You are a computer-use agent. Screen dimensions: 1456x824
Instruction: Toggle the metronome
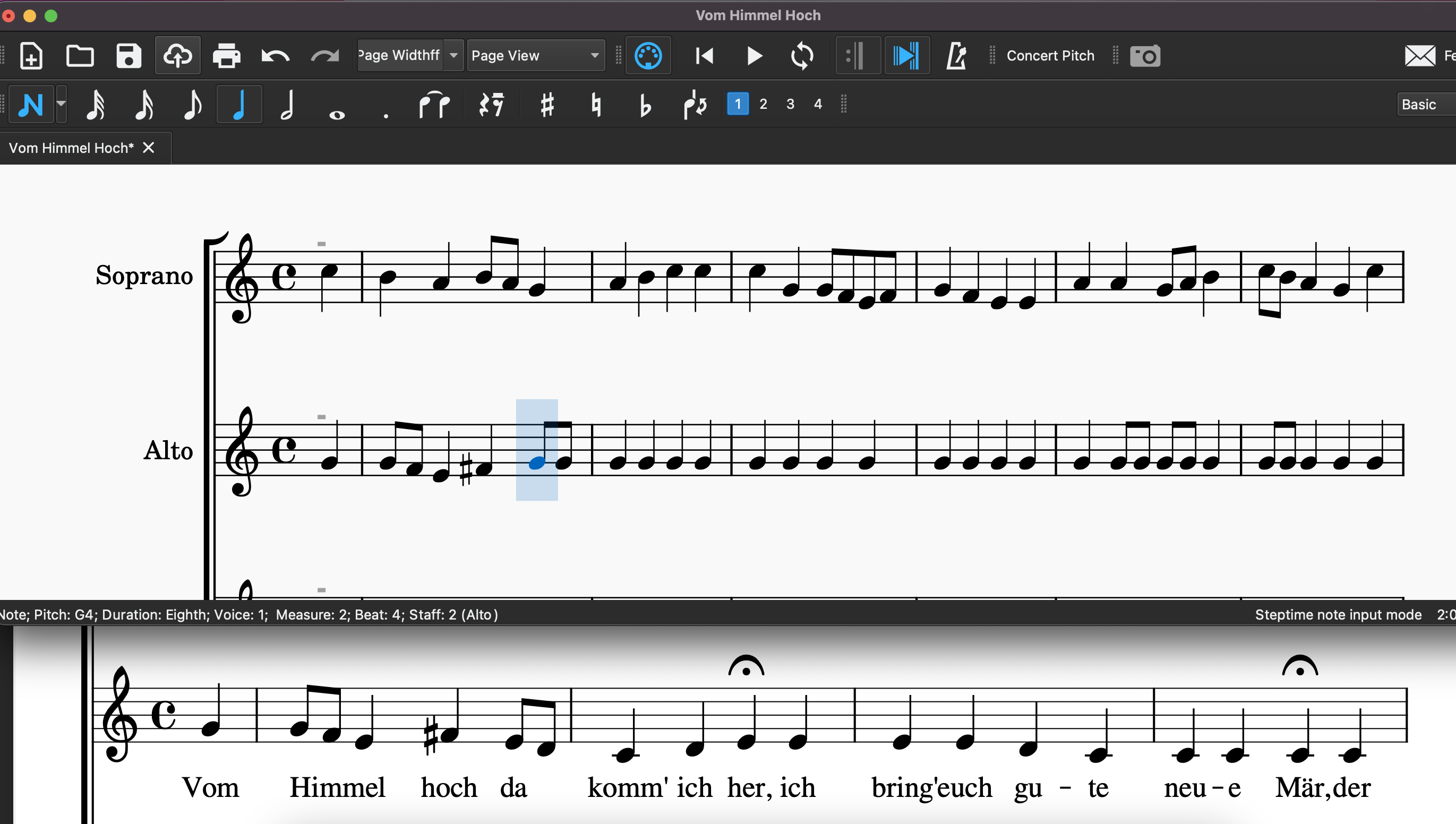coord(956,55)
